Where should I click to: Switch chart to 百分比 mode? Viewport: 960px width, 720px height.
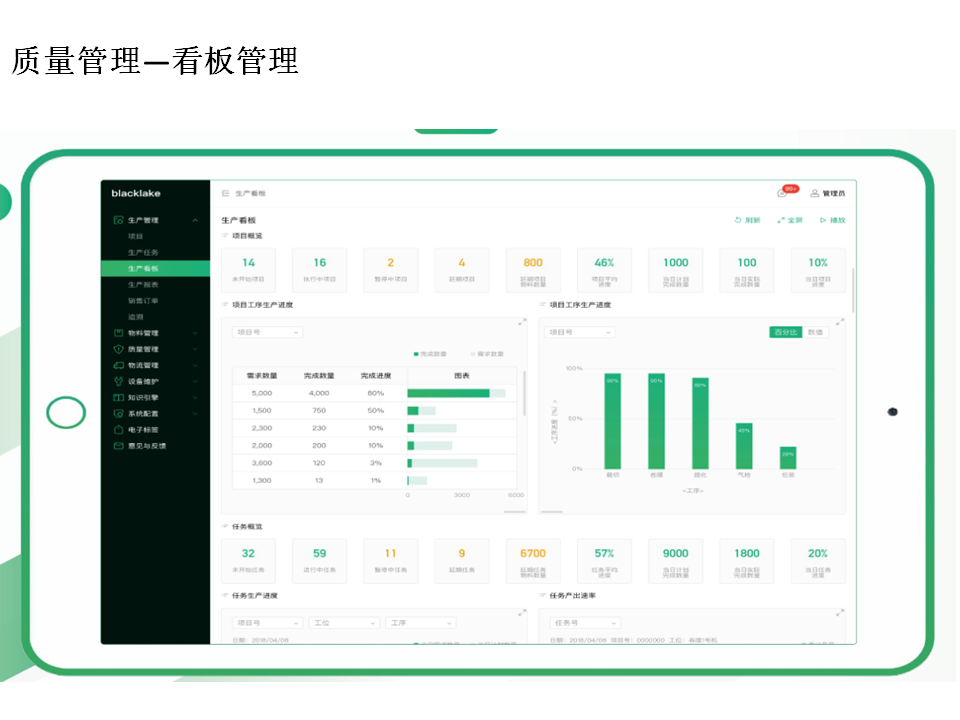[x=786, y=332]
